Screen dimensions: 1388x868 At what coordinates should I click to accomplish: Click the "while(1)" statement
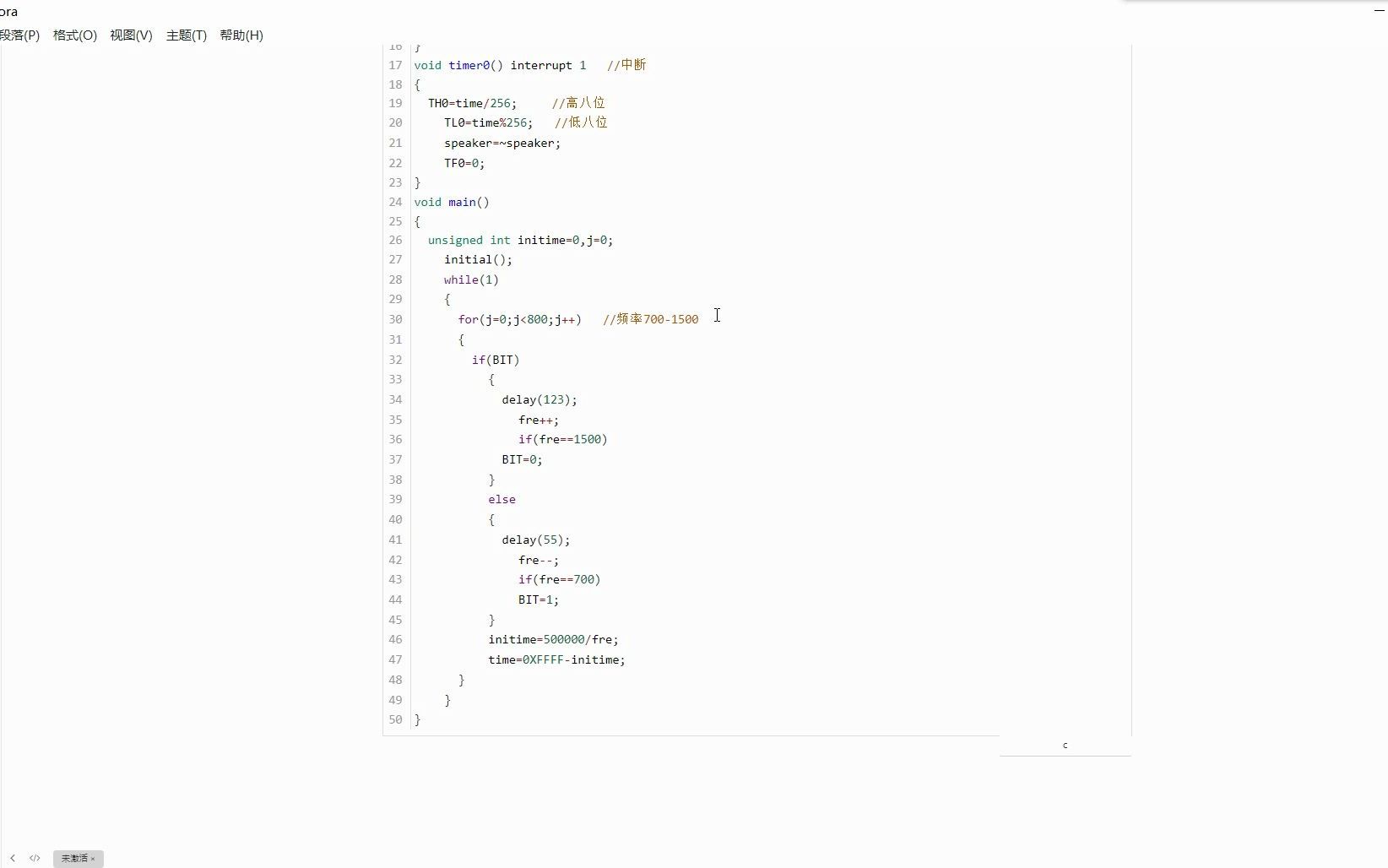[471, 279]
